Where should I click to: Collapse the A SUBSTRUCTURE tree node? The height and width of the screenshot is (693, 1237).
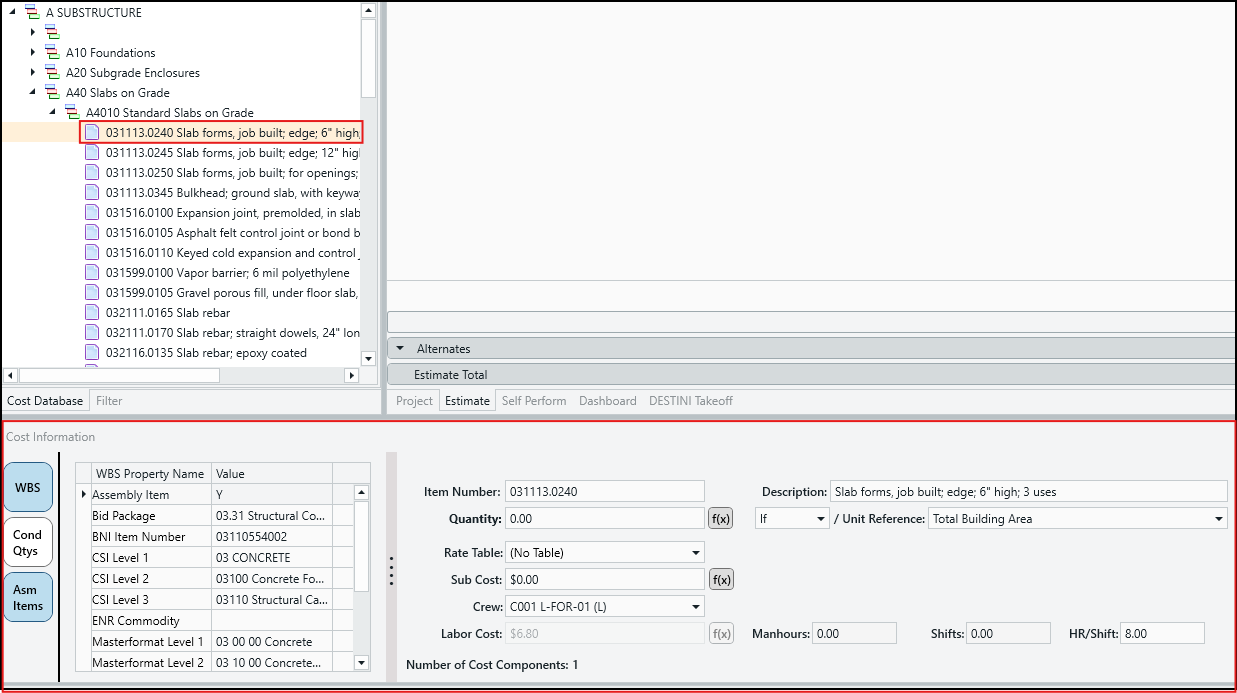[12, 13]
